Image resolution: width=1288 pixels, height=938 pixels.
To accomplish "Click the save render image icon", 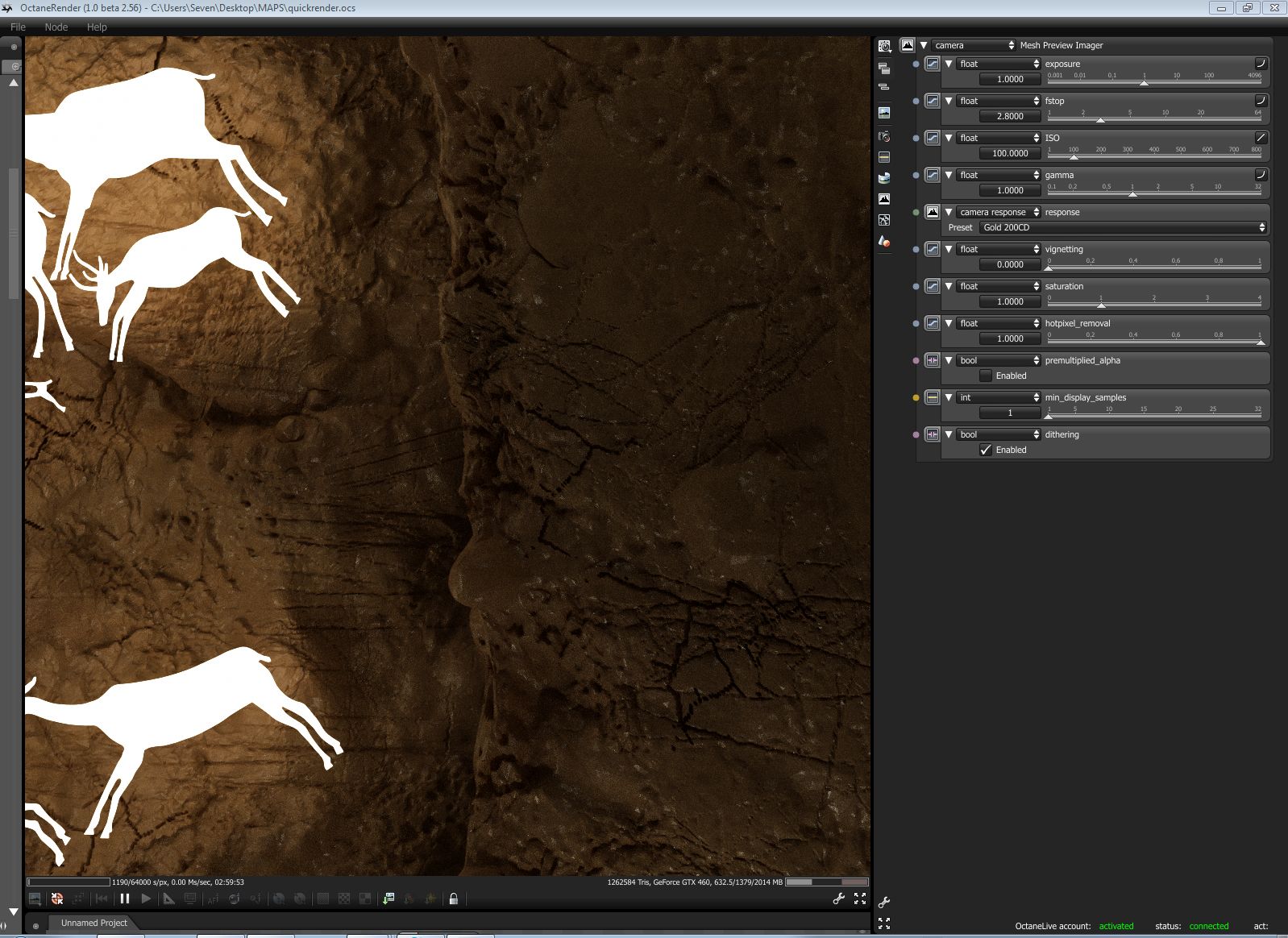I will pyautogui.click(x=388, y=899).
